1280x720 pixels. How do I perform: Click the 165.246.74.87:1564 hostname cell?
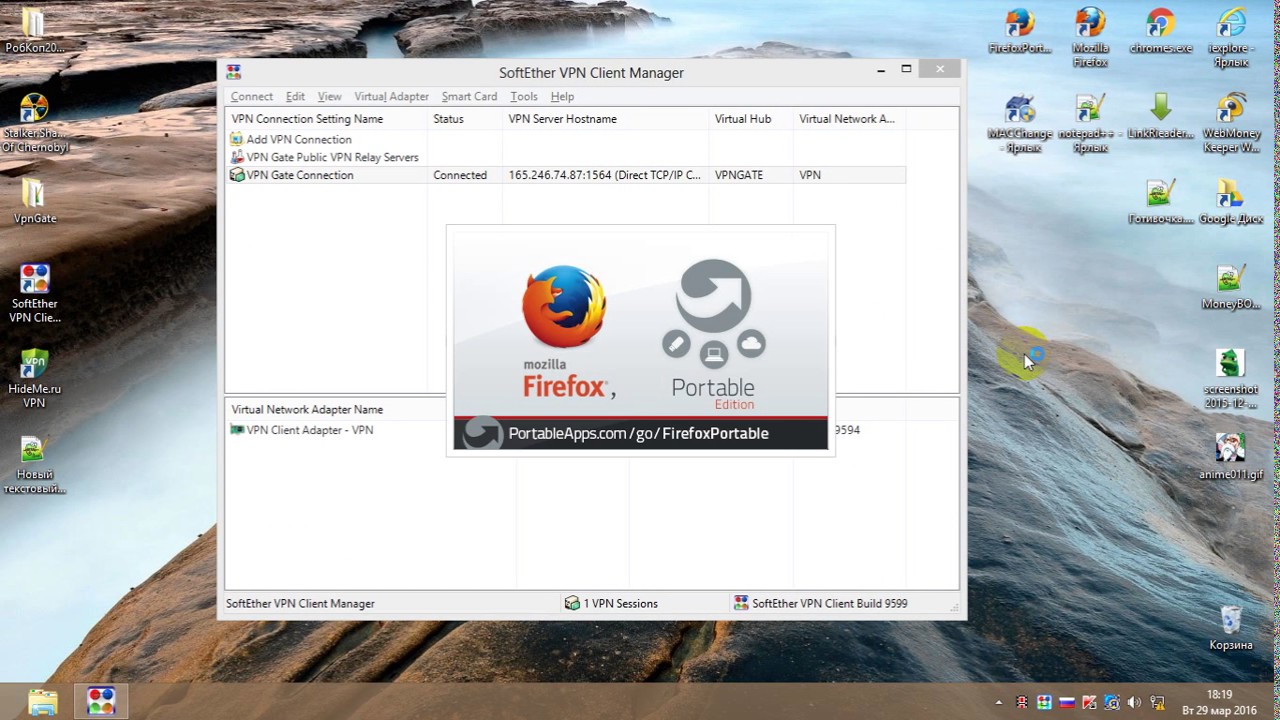tap(604, 175)
